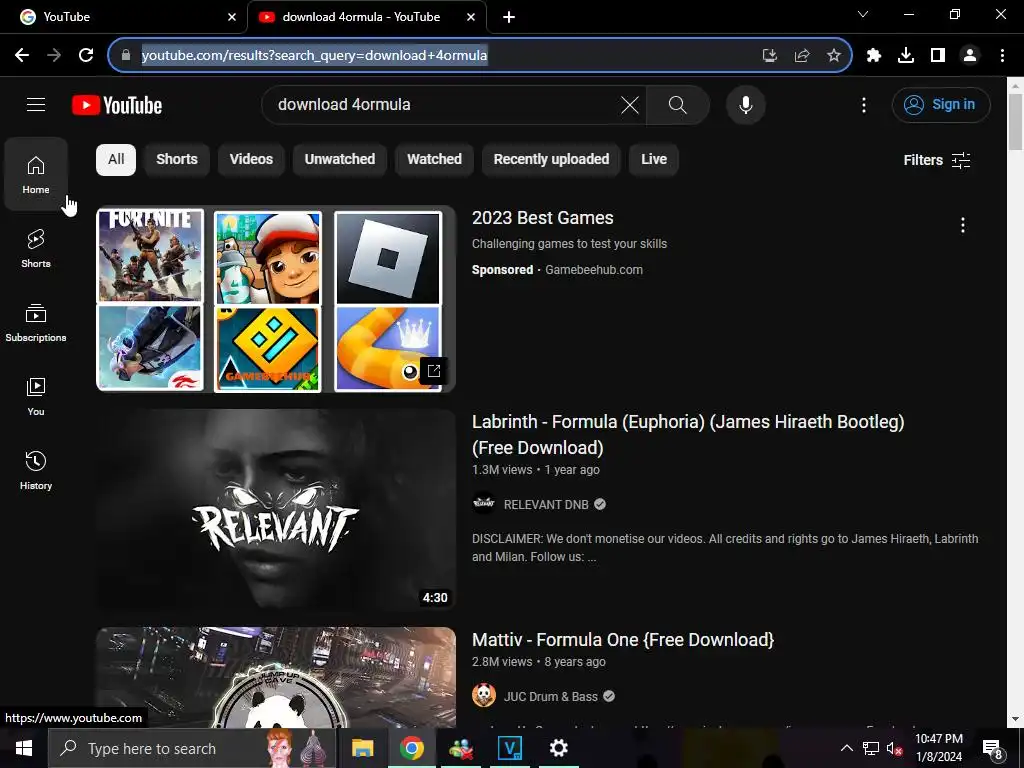Open the Chrome profile avatar
This screenshot has width=1024, height=768.
click(970, 56)
